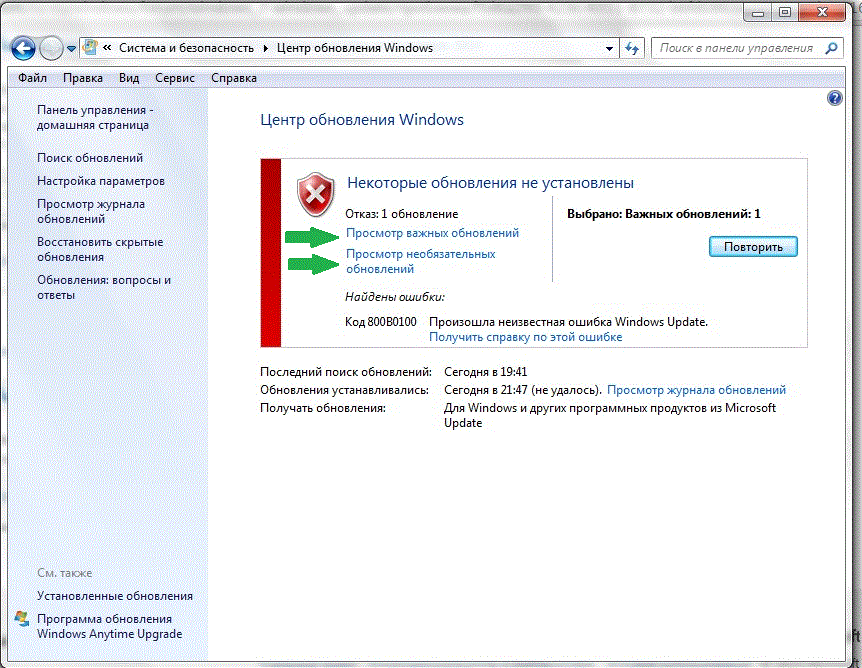The image size is (862, 668).
Task: Click the 'Повторить' button
Action: click(x=753, y=247)
